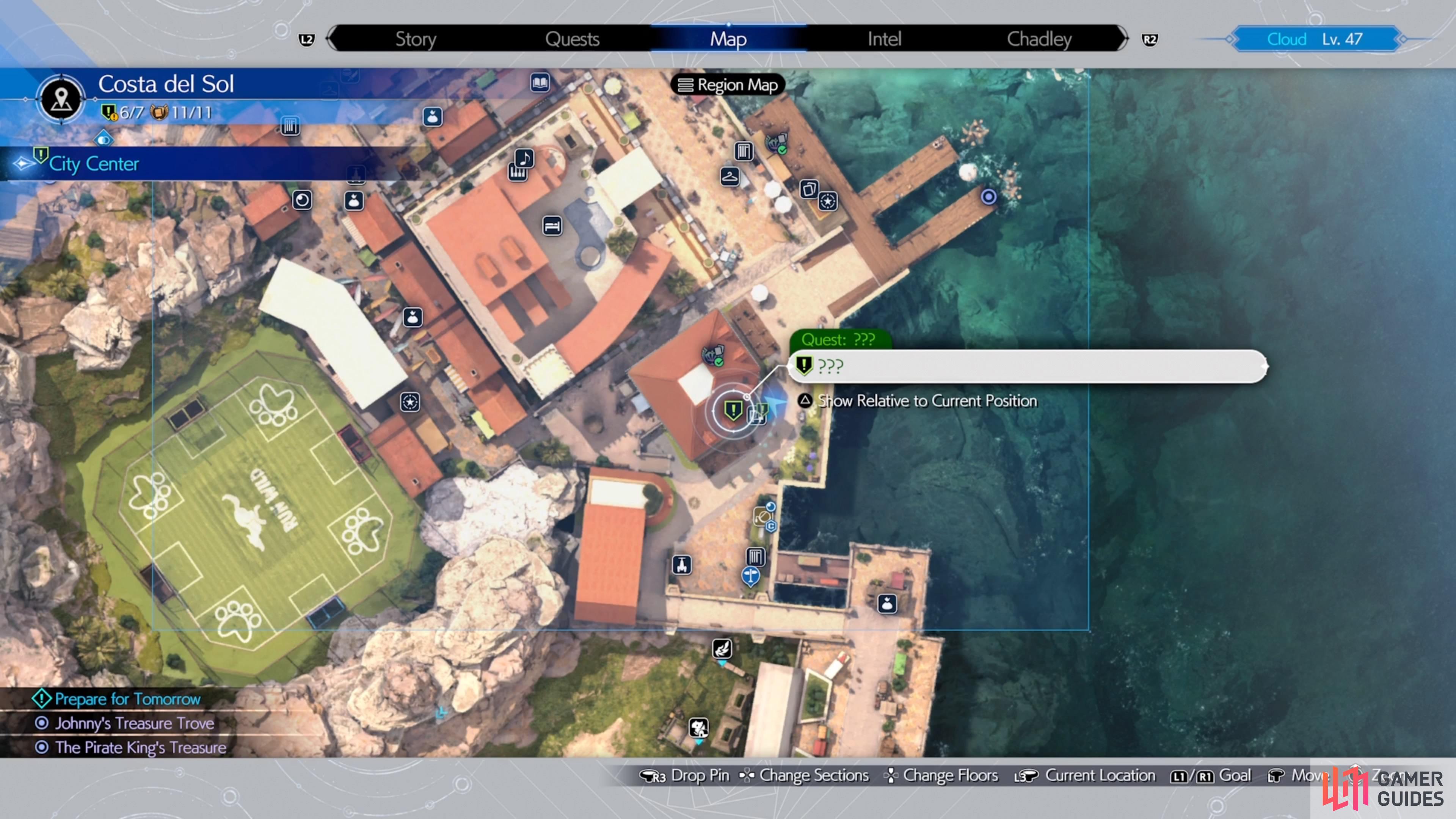
Task: Click the open book icon on map
Action: tap(540, 83)
